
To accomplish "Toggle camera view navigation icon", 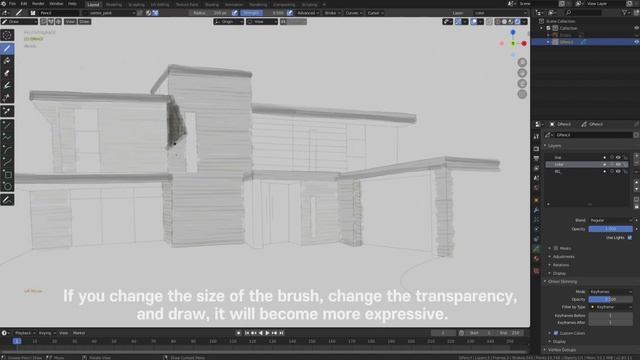I will [x=522, y=84].
